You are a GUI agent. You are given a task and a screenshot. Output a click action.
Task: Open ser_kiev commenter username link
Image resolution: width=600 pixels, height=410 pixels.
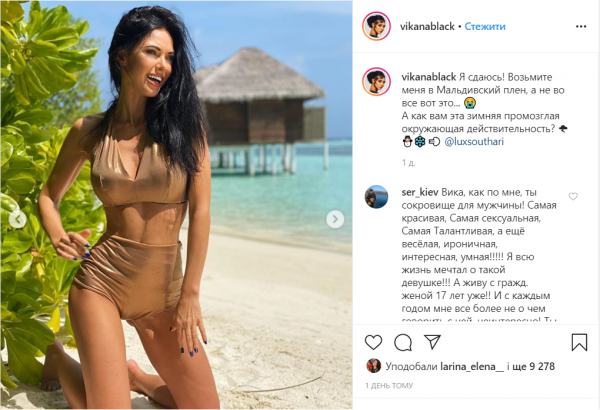click(420, 192)
